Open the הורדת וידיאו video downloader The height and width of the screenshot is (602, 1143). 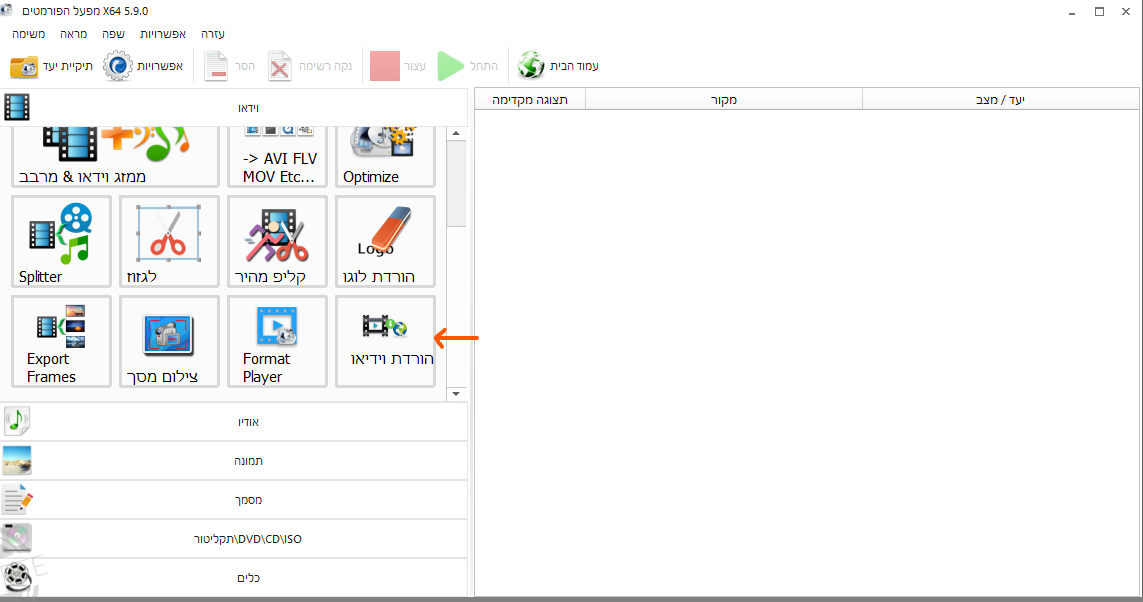click(385, 341)
